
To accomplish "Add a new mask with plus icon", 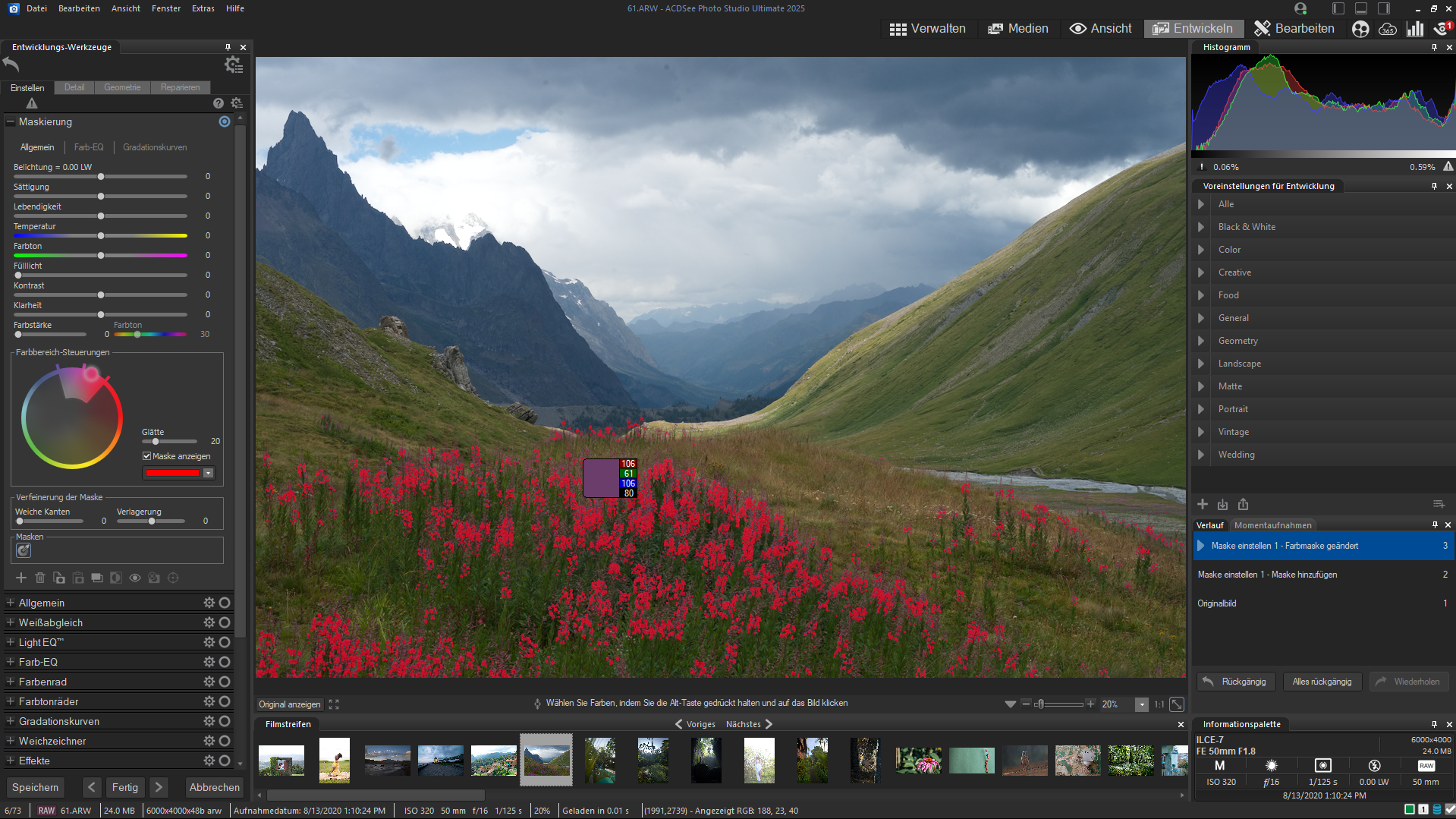I will pos(21,578).
